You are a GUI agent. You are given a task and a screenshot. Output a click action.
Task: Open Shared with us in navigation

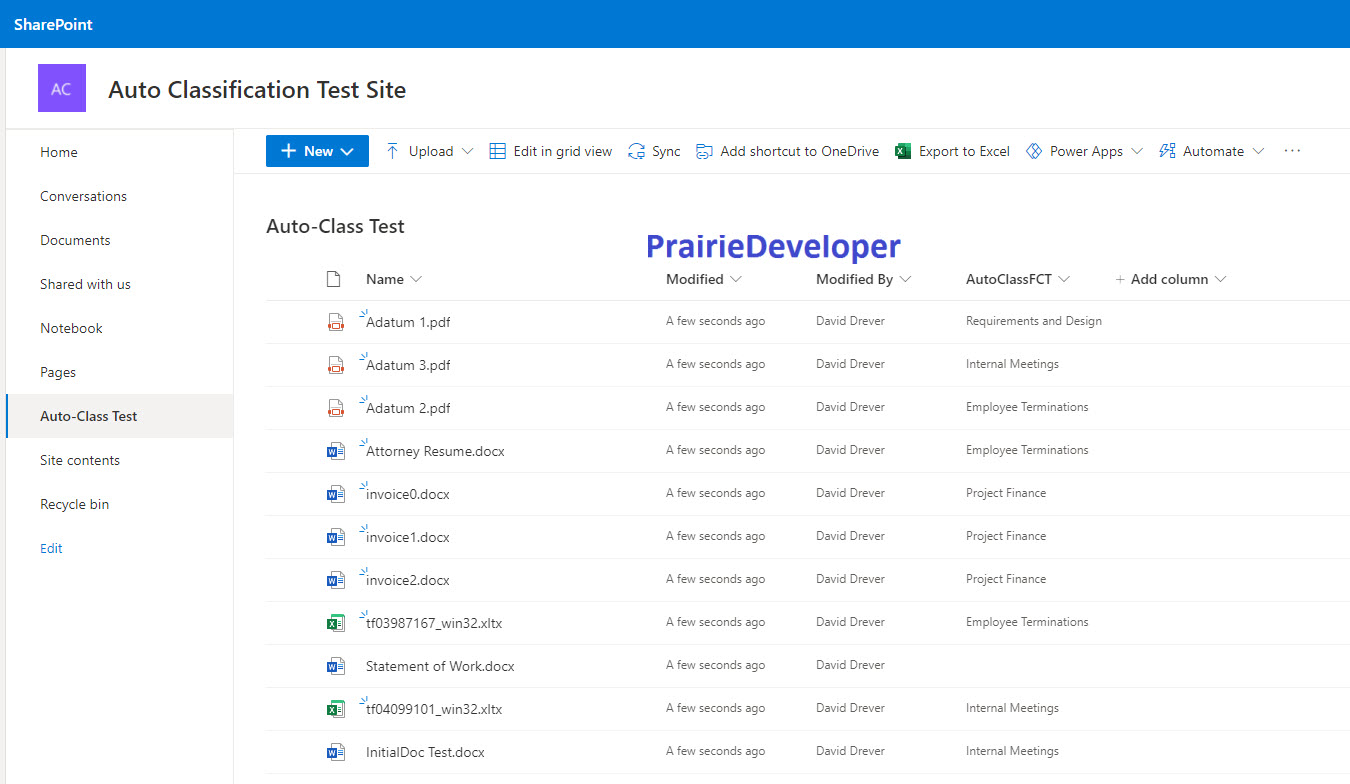tap(85, 284)
